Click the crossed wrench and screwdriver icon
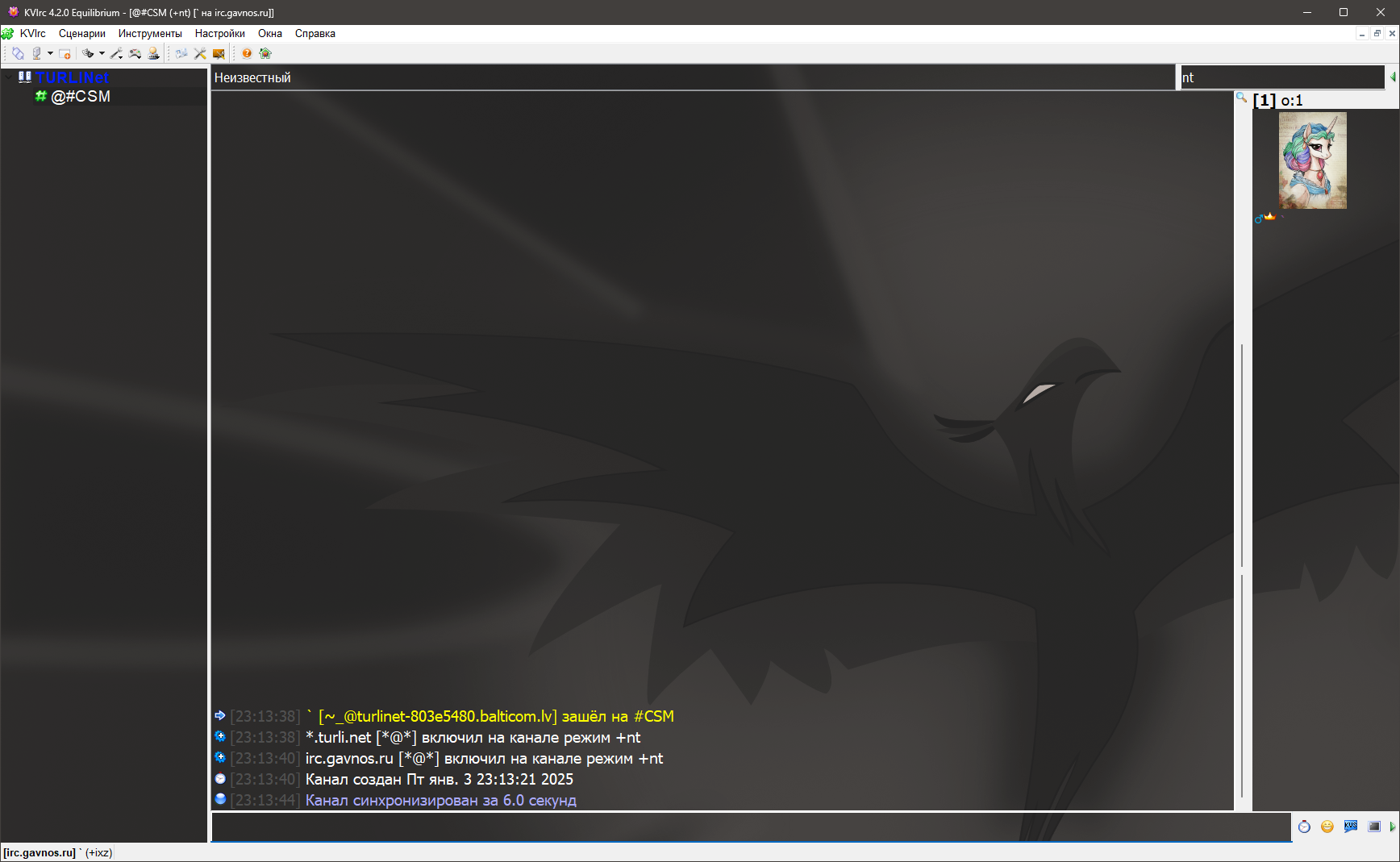The image size is (1400, 862). pyautogui.click(x=200, y=54)
